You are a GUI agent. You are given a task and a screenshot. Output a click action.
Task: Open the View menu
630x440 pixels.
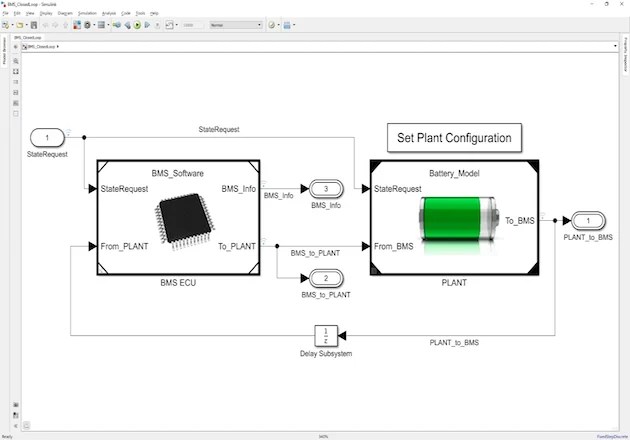click(x=30, y=13)
